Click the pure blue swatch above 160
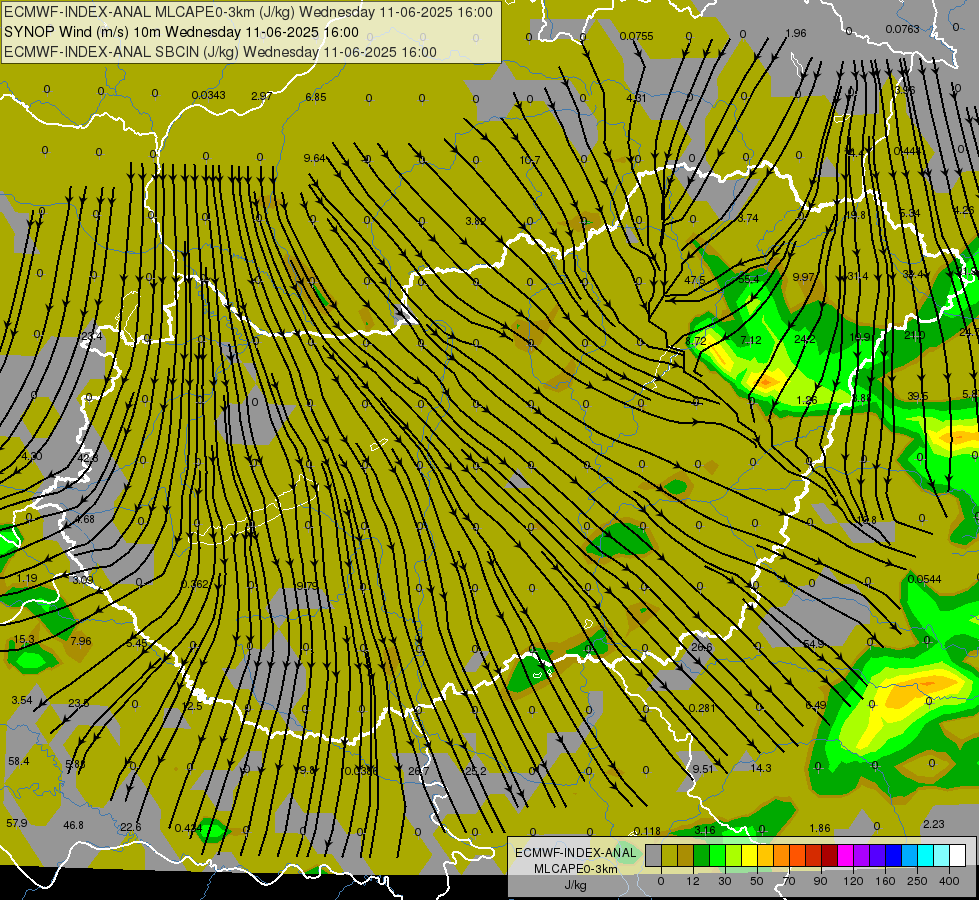Image resolution: width=979 pixels, height=900 pixels. [x=893, y=855]
